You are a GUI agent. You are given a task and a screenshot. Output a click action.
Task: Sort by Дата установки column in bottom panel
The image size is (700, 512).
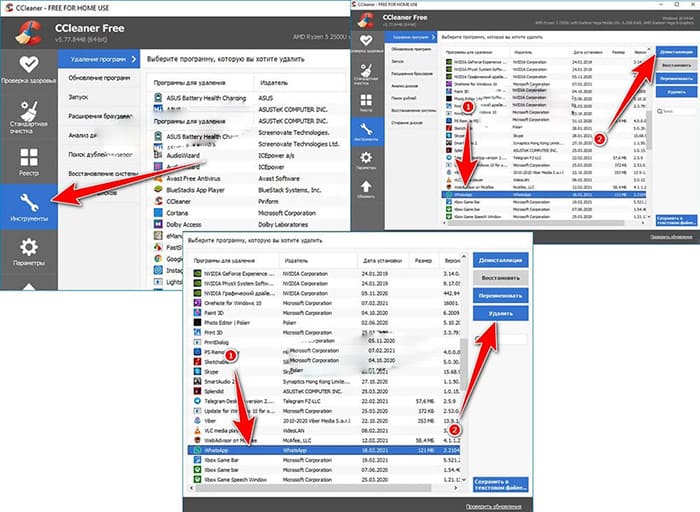(x=383, y=261)
